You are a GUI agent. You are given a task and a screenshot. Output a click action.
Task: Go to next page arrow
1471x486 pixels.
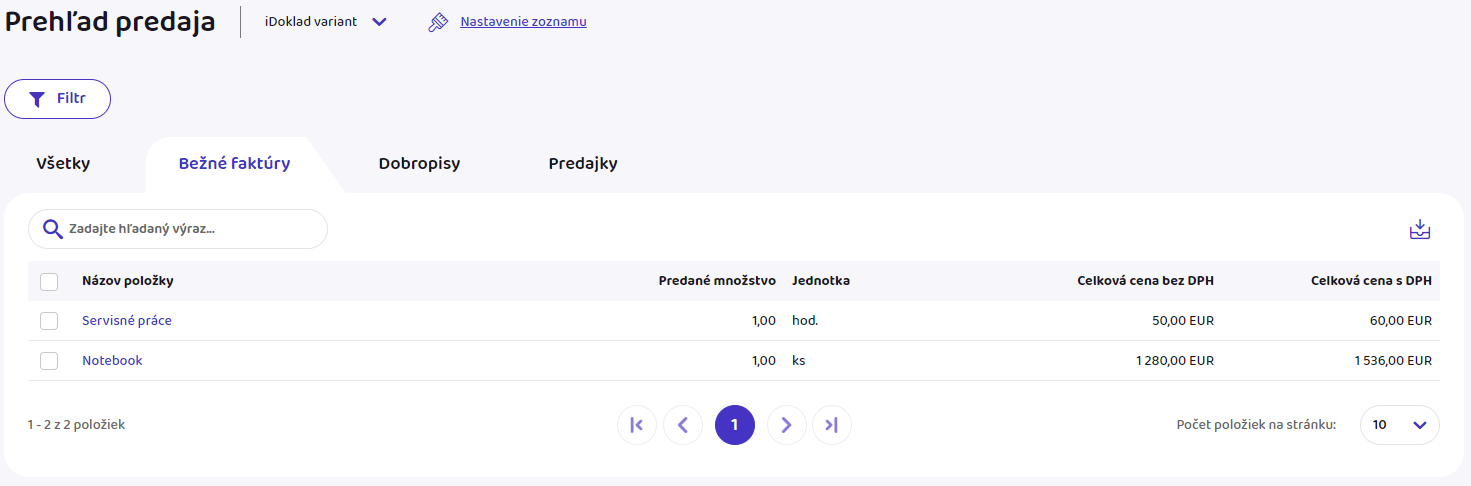[x=786, y=425]
